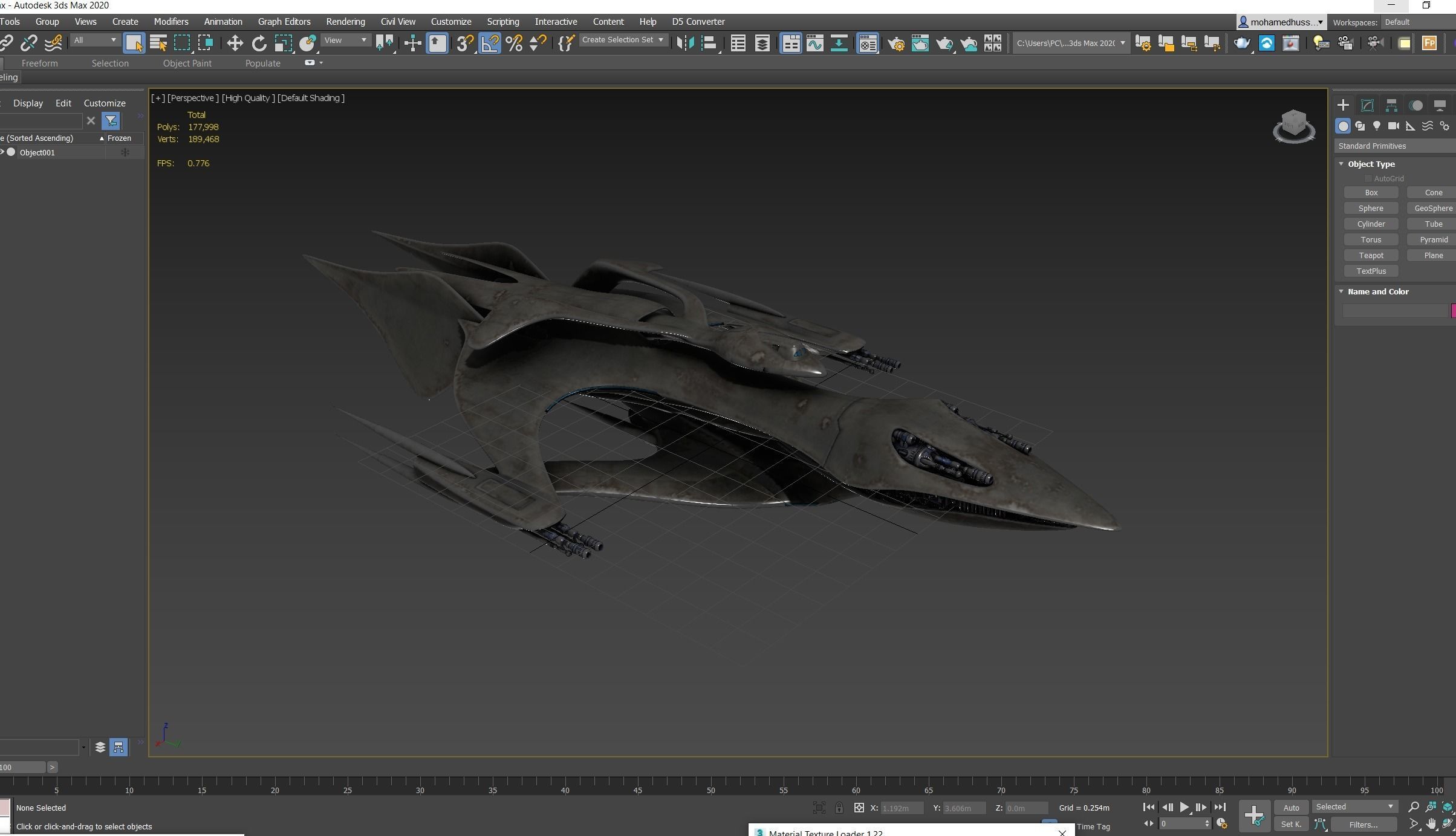
Task: Enable AutoGrid checkbox
Action: tap(1368, 179)
